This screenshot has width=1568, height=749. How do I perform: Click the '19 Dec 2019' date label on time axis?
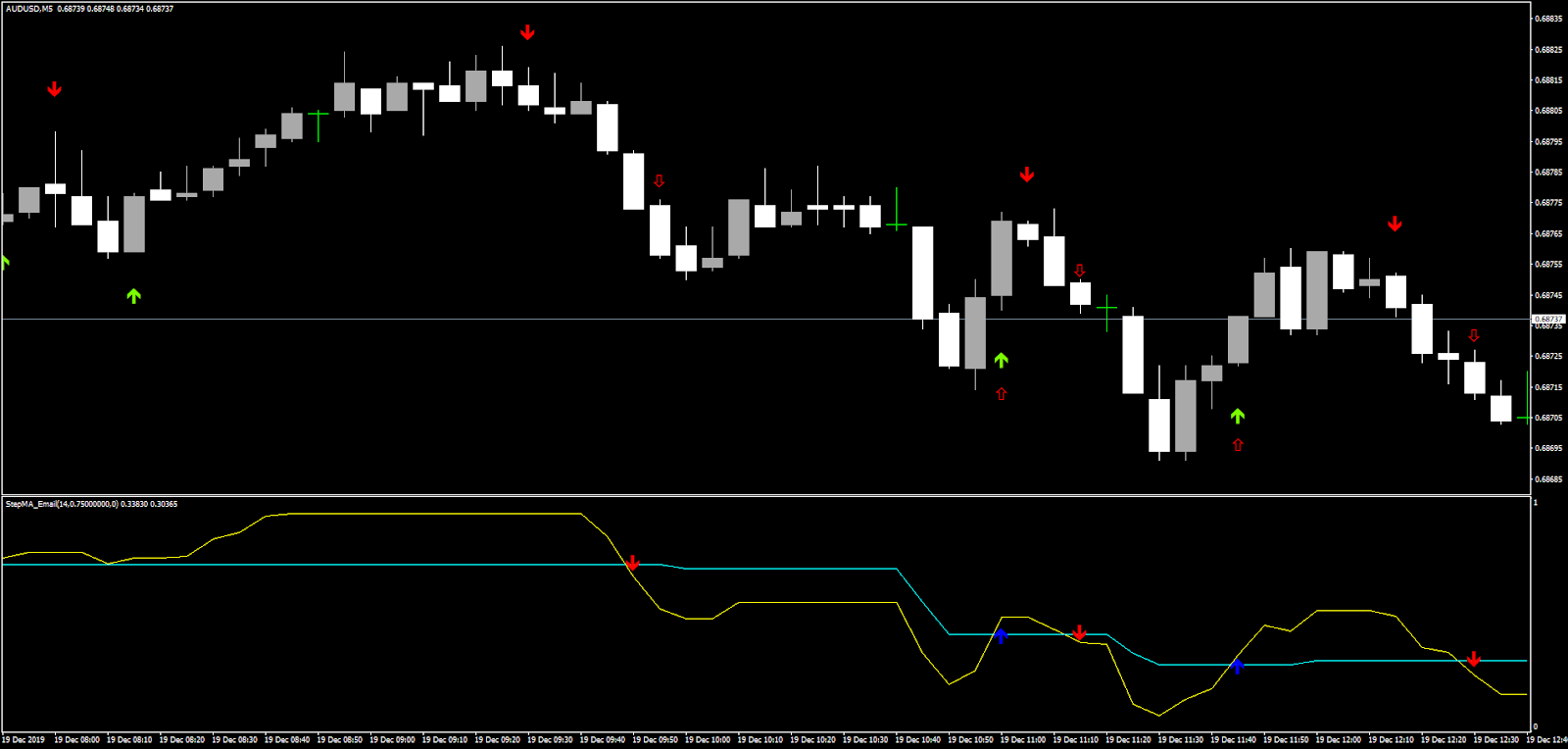[x=24, y=740]
